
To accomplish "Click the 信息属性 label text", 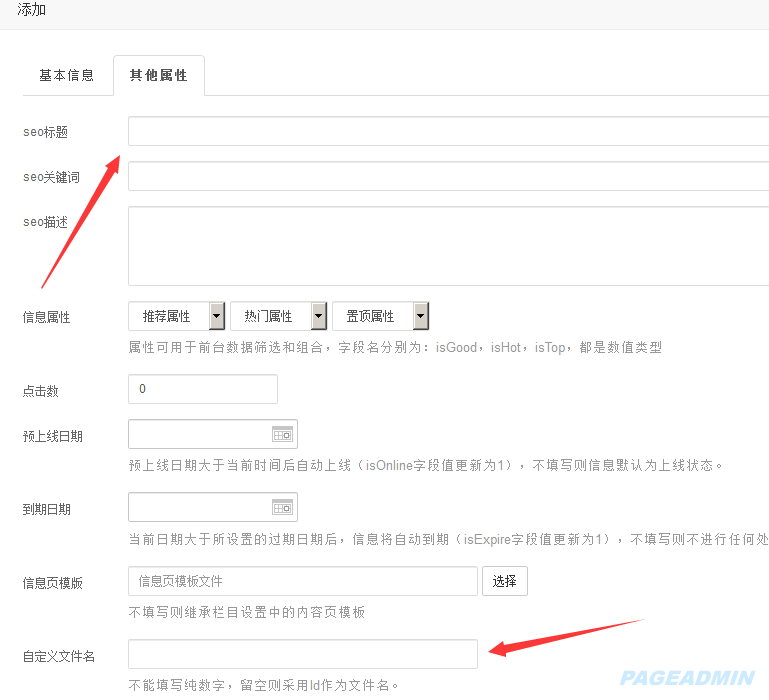I will (x=47, y=317).
